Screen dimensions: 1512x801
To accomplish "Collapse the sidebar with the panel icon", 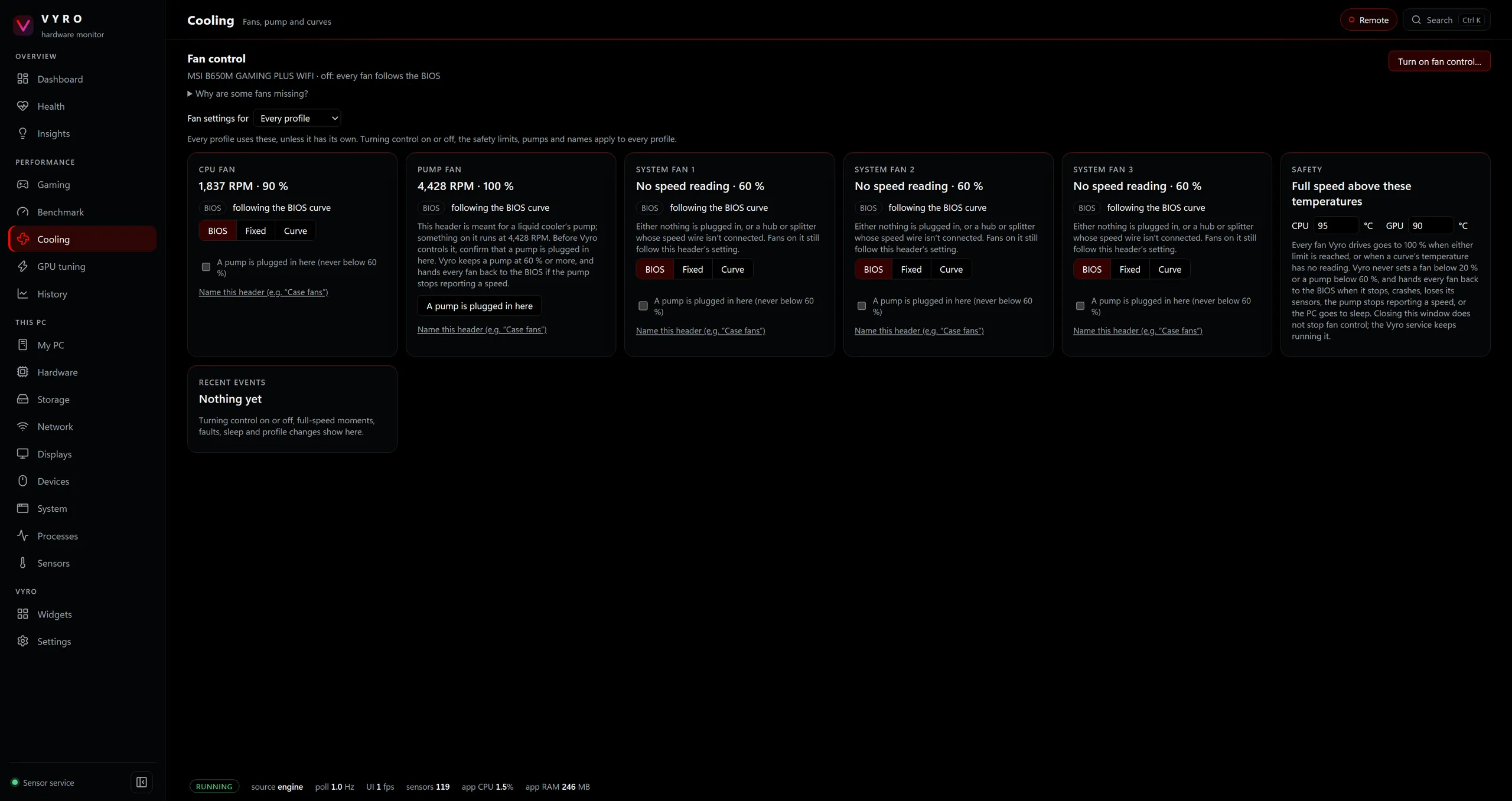I will [142, 782].
